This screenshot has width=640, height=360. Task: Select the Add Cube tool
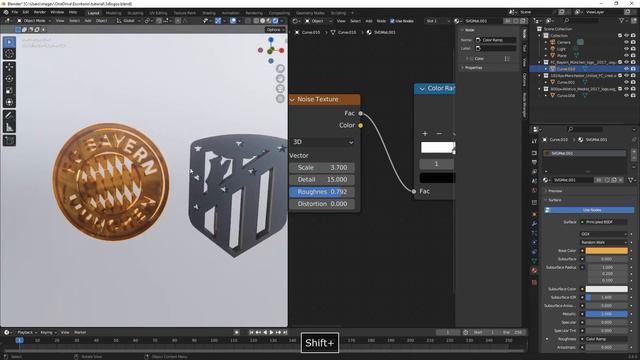[9, 141]
